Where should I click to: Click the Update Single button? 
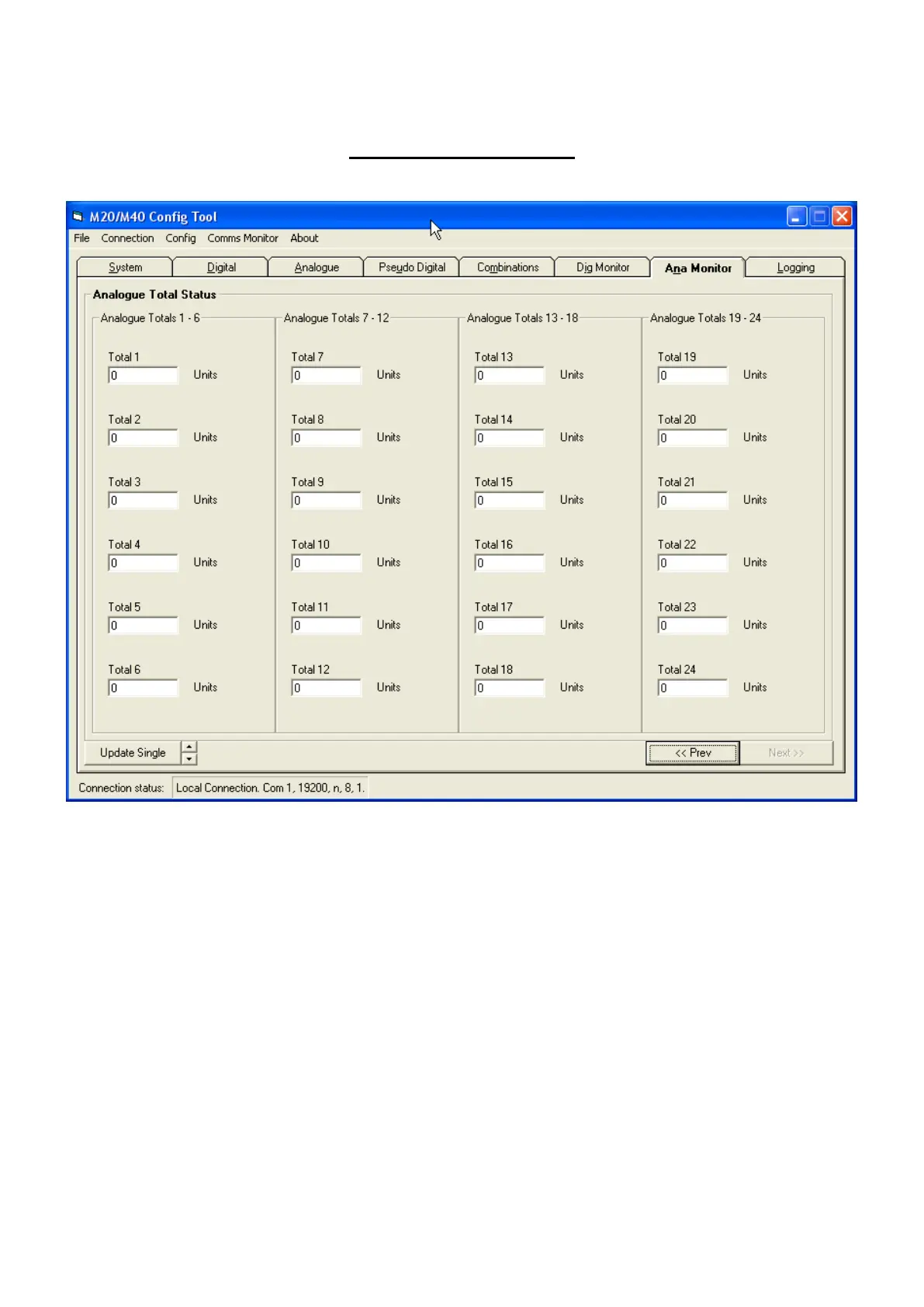[133, 753]
